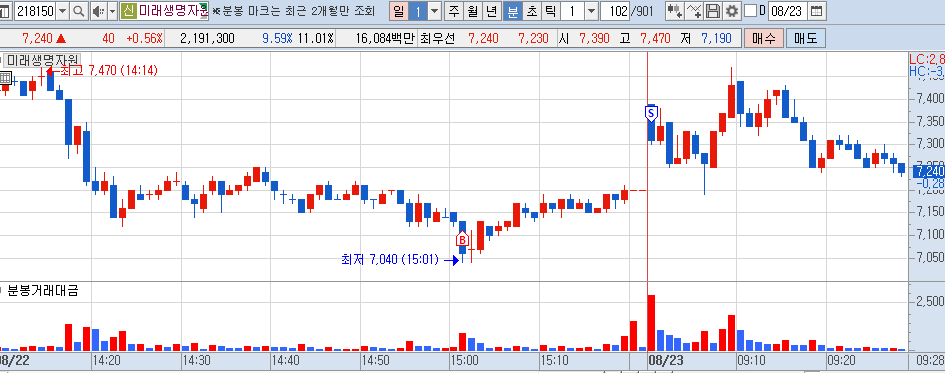945x373 pixels.
Task: Click the 매수 buy button
Action: coord(764,39)
